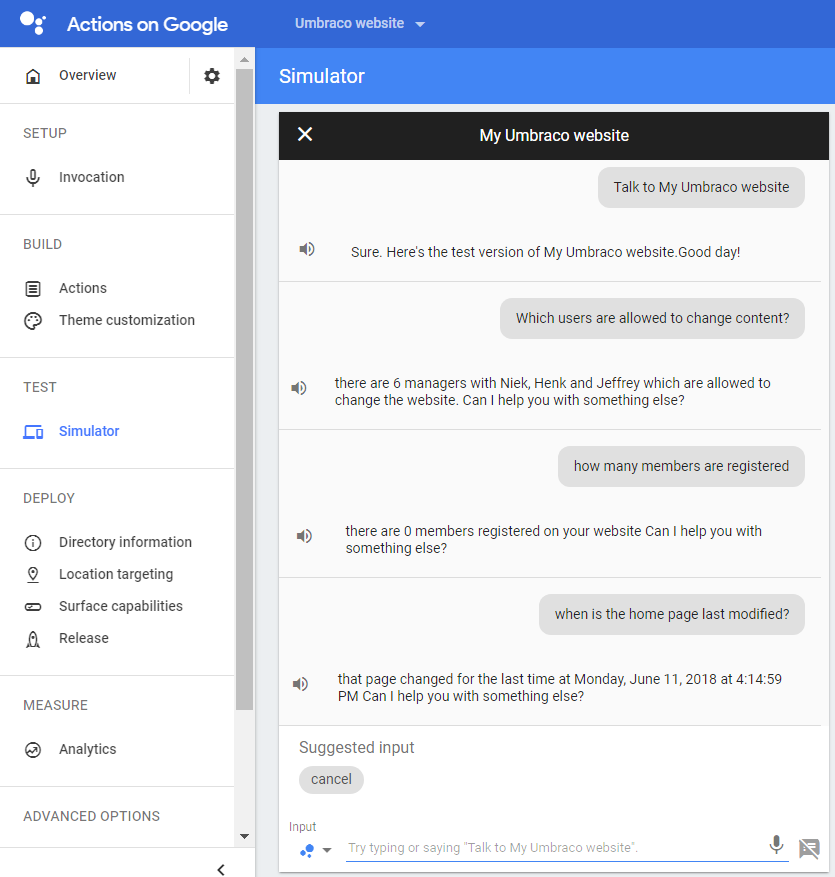Image resolution: width=835 pixels, height=877 pixels.
Task: Click the microphone icon in input field
Action: (x=776, y=845)
